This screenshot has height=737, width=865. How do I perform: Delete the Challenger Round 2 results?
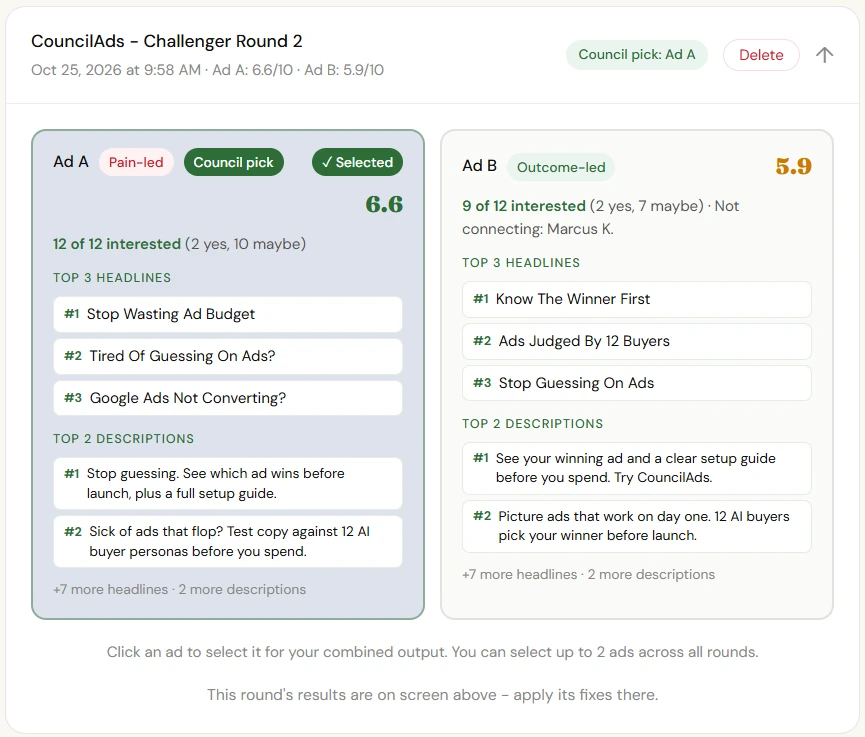(761, 55)
